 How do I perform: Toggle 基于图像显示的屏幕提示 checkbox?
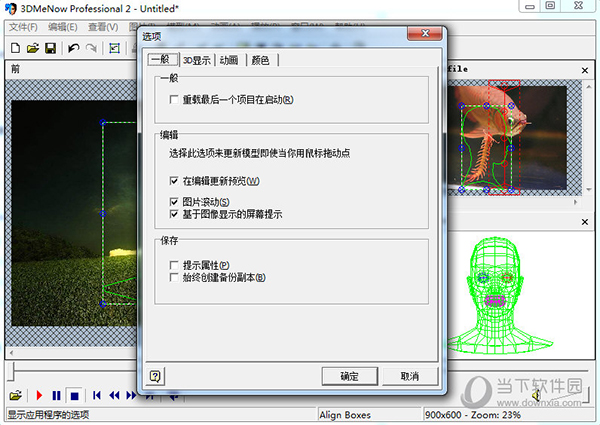pos(174,214)
